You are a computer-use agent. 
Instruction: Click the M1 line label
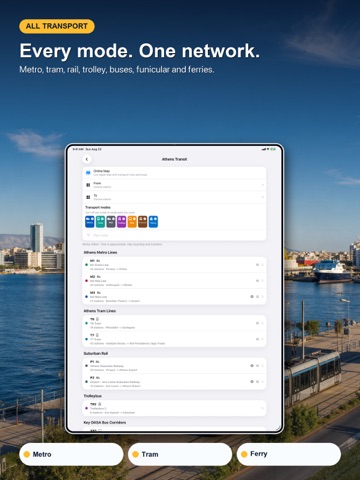click(92, 261)
